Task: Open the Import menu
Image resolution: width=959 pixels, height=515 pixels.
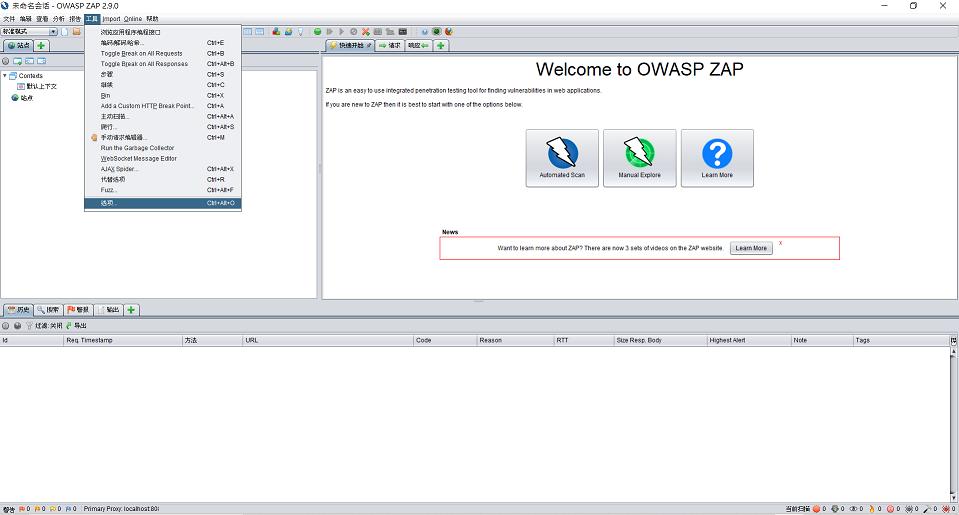Action: [x=111, y=19]
